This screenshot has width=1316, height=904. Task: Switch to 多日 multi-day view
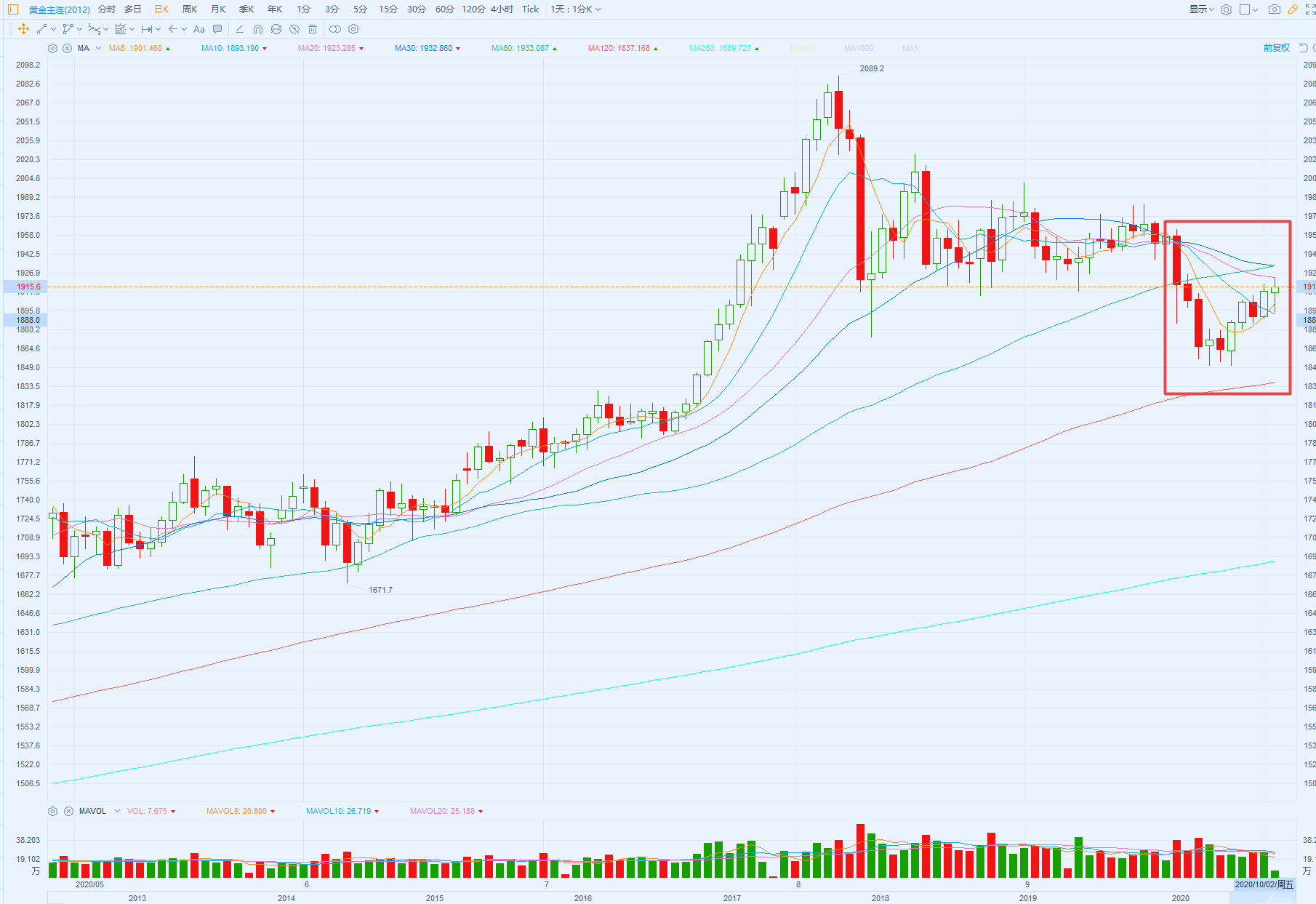tap(132, 9)
